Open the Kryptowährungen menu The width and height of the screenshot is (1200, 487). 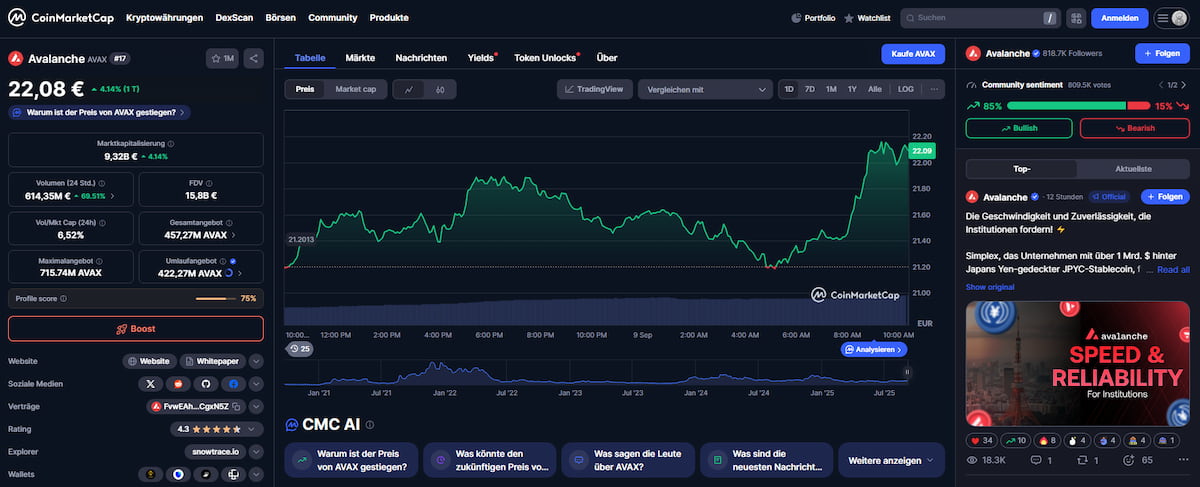164,18
